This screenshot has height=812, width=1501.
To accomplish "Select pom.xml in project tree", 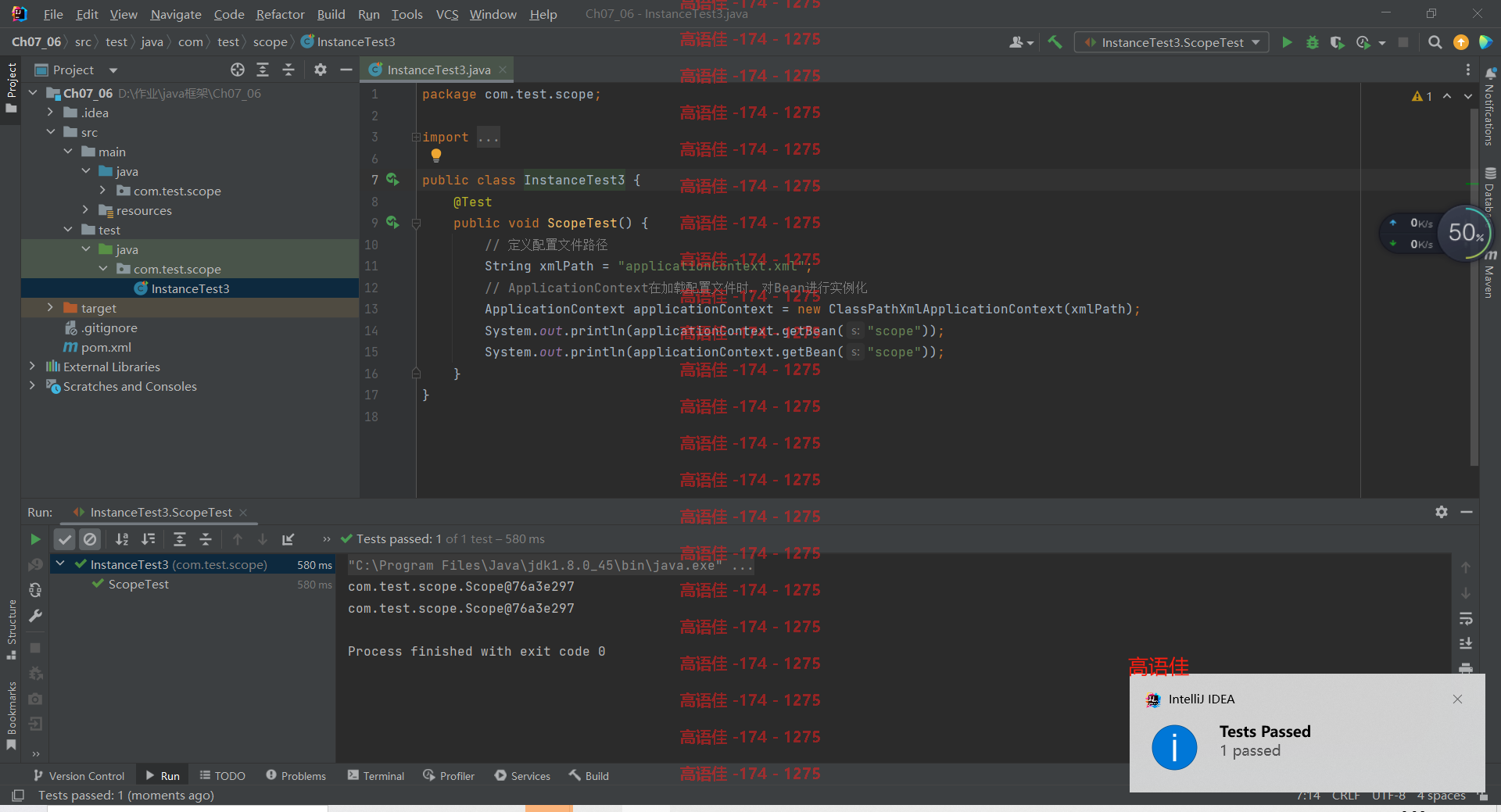I will pos(106,347).
